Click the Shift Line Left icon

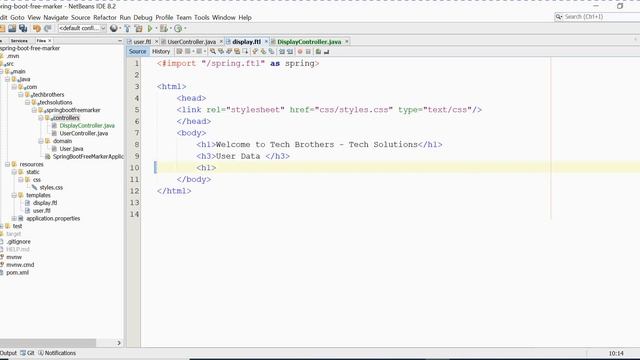click(281, 51)
